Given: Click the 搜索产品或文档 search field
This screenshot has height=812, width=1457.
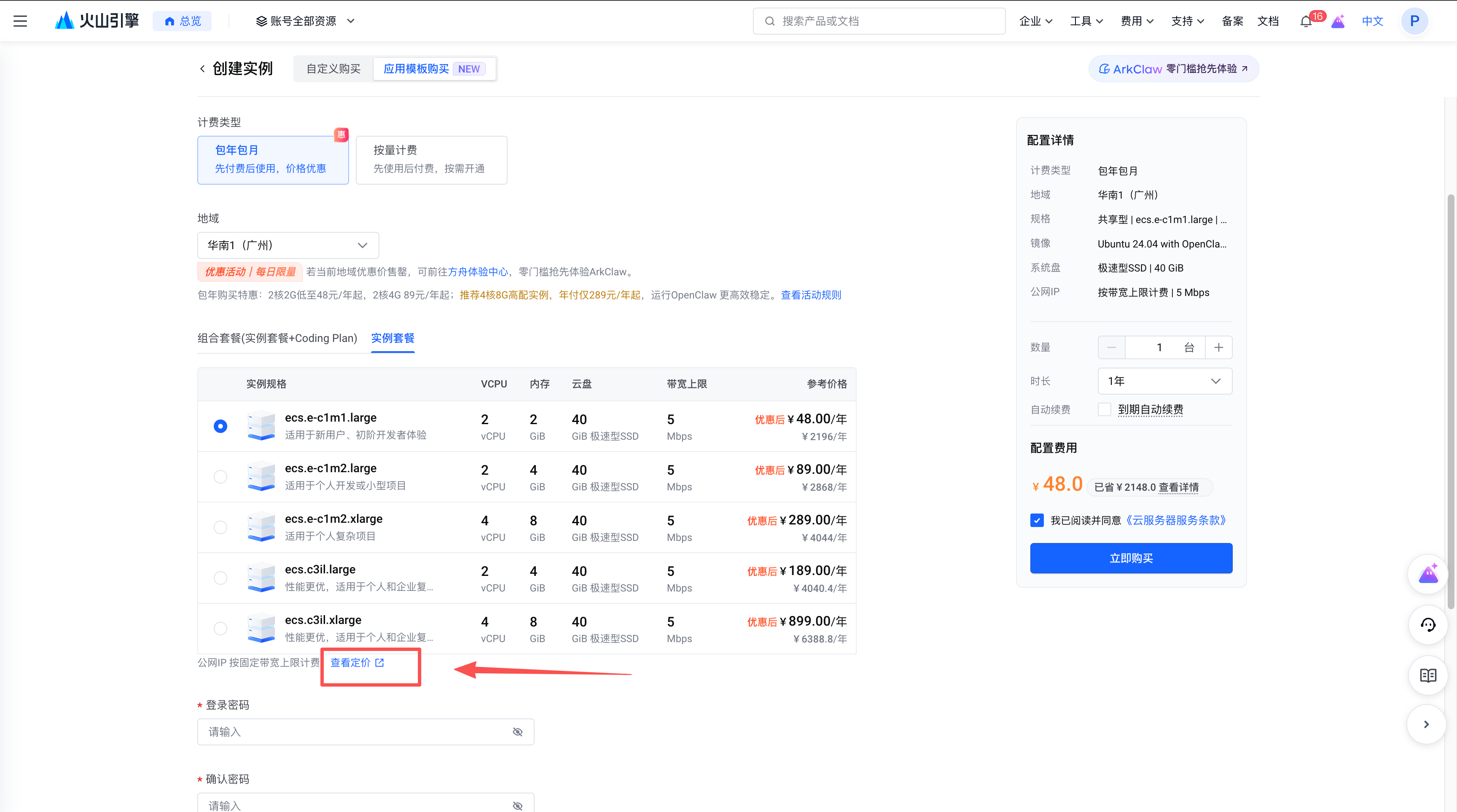Looking at the screenshot, I should tap(879, 21).
